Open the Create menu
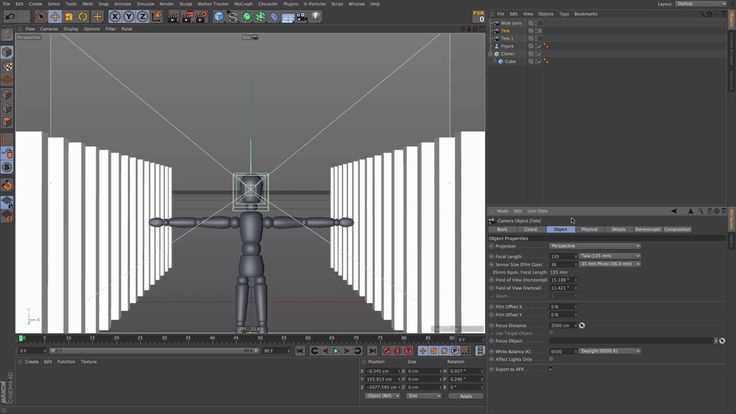 coord(36,4)
